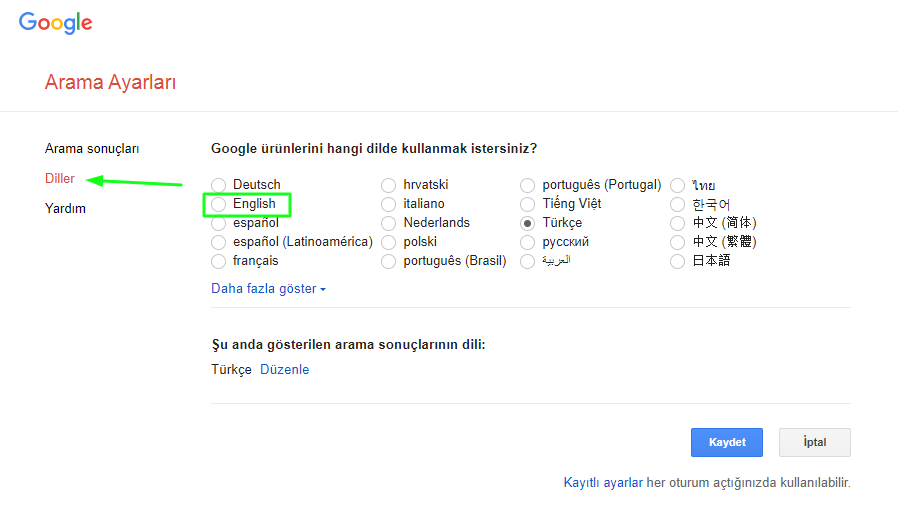Viewport: 898px width, 521px height.
Task: Select português (Portugal) radio button
Action: [527, 185]
